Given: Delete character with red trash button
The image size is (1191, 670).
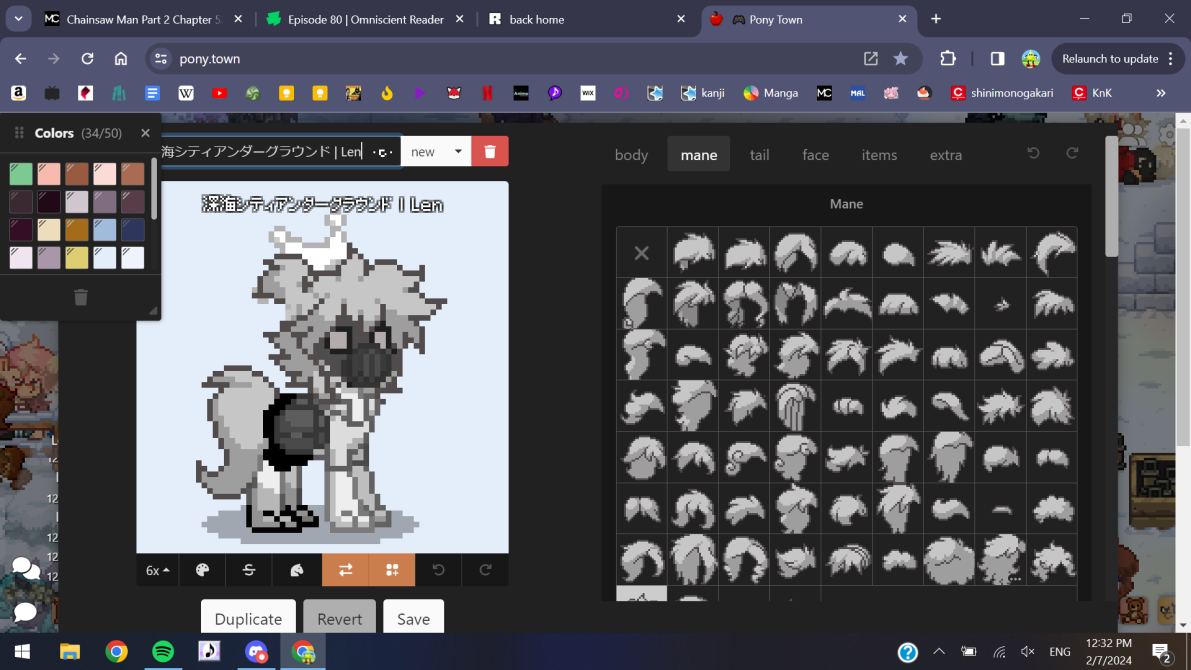Looking at the screenshot, I should pyautogui.click(x=490, y=151).
